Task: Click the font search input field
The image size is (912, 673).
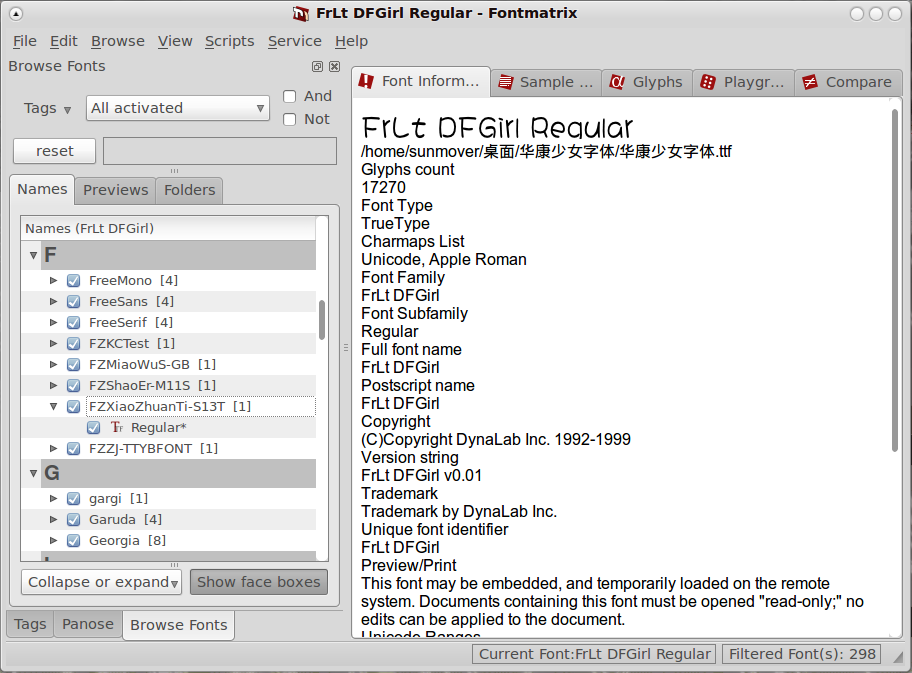Action: click(220, 151)
